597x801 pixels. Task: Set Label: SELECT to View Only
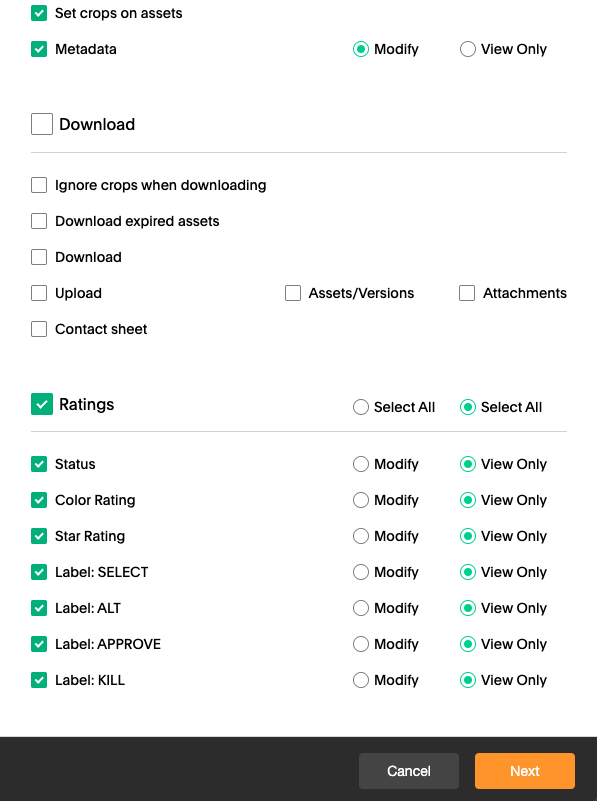pyautogui.click(x=467, y=572)
